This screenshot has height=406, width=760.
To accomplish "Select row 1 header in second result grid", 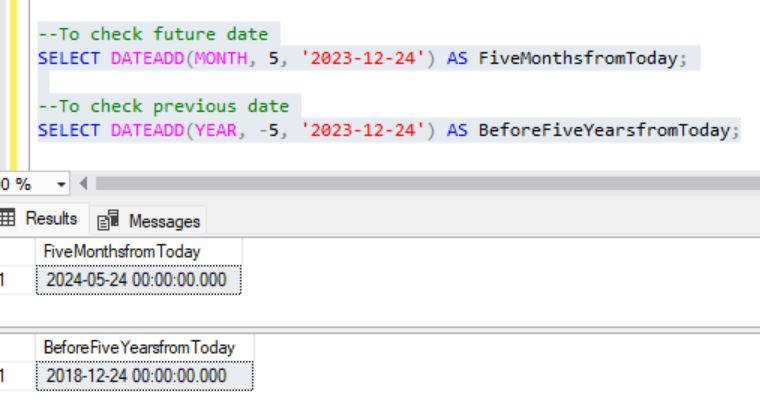I will [3, 376].
